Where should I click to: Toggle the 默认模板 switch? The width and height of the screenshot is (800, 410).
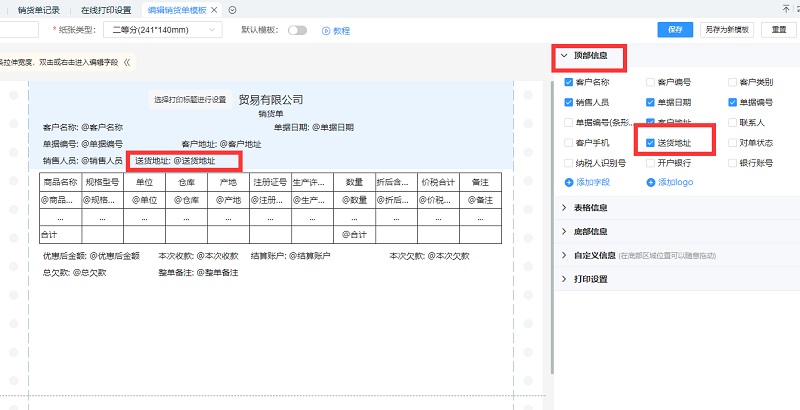pyautogui.click(x=297, y=31)
